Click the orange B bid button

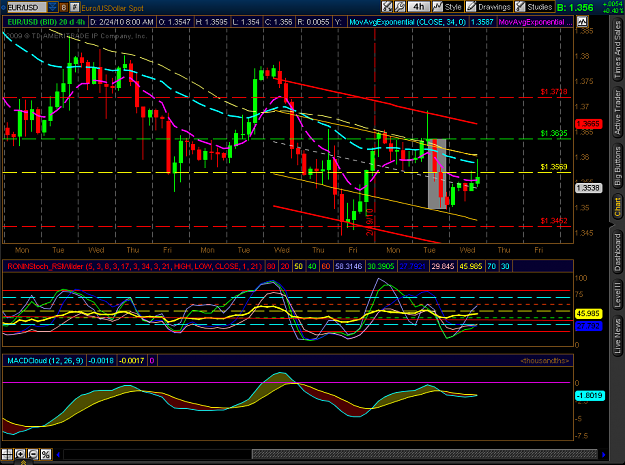(64, 7)
